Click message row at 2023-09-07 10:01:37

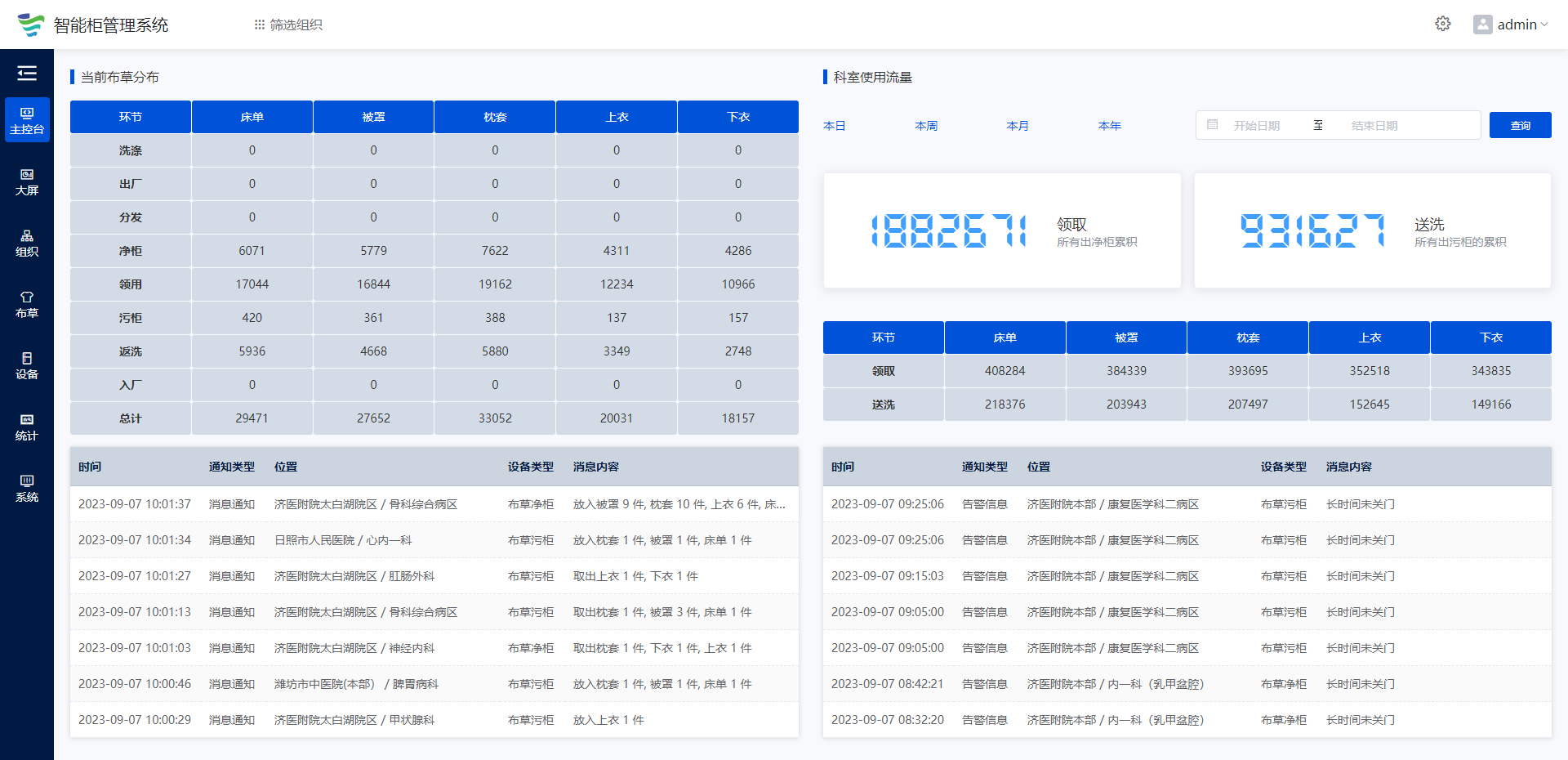click(x=434, y=504)
